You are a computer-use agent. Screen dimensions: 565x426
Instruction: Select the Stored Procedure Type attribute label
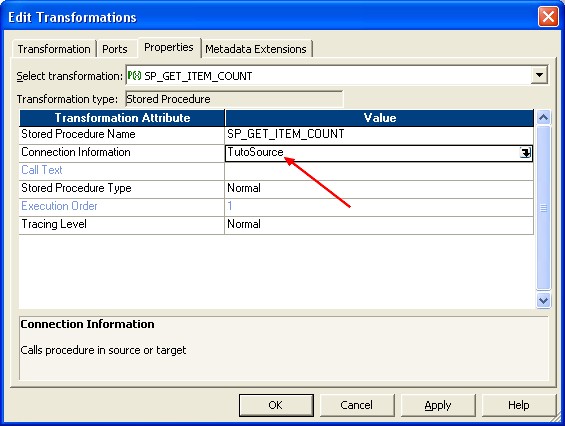pyautogui.click(x=76, y=188)
